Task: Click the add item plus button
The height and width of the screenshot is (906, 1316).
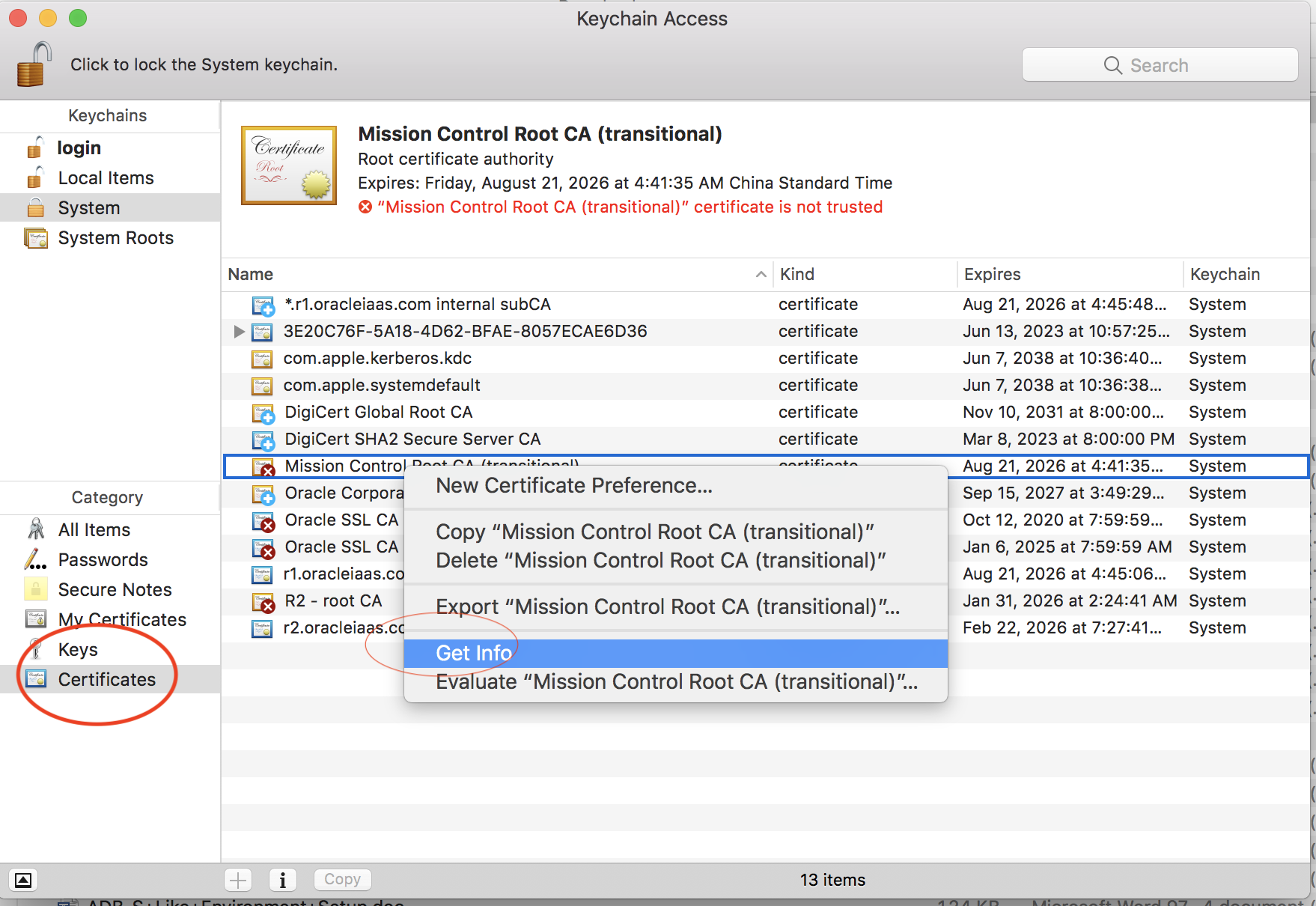Action: pyautogui.click(x=238, y=879)
